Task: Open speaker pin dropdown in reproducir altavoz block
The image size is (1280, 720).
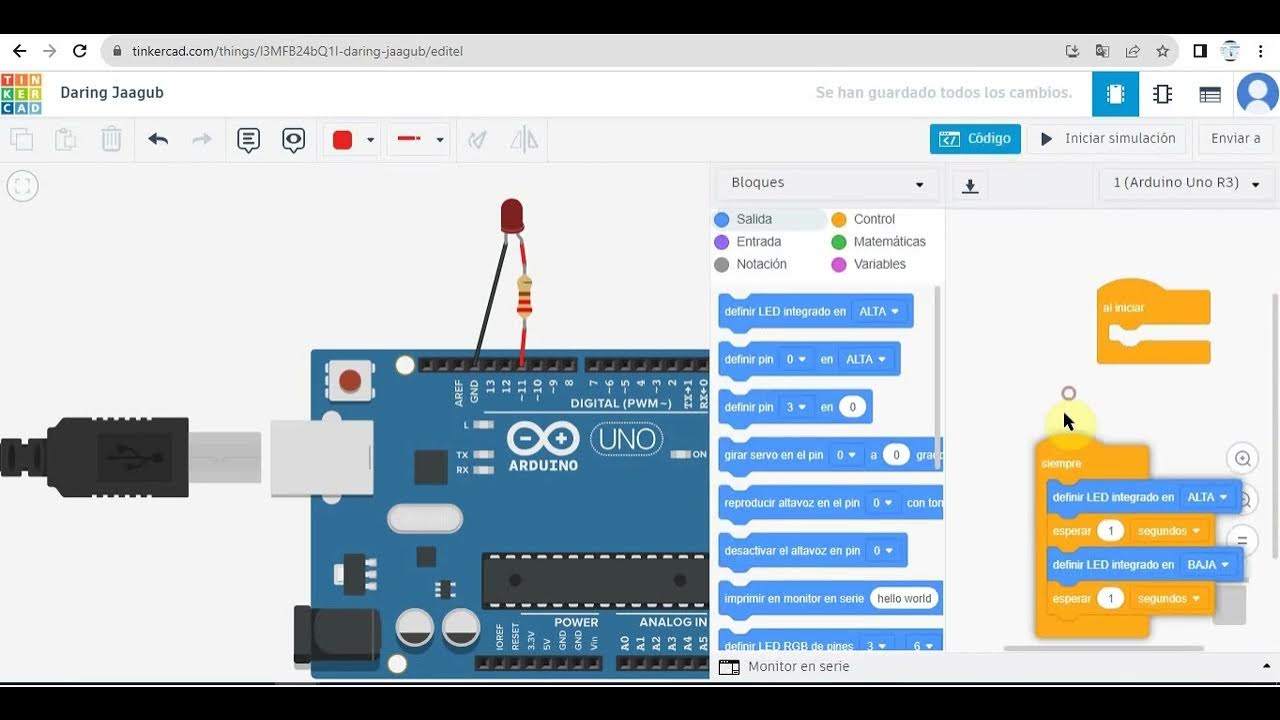Action: 882,503
